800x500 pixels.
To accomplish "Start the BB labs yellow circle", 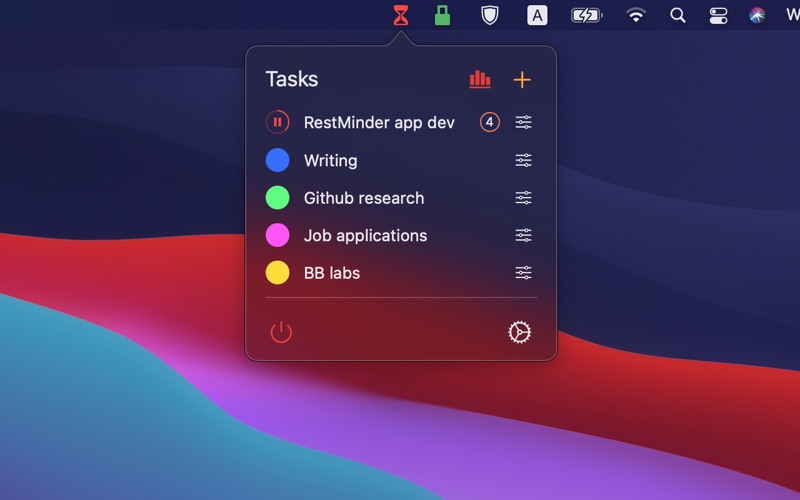I will coord(278,273).
